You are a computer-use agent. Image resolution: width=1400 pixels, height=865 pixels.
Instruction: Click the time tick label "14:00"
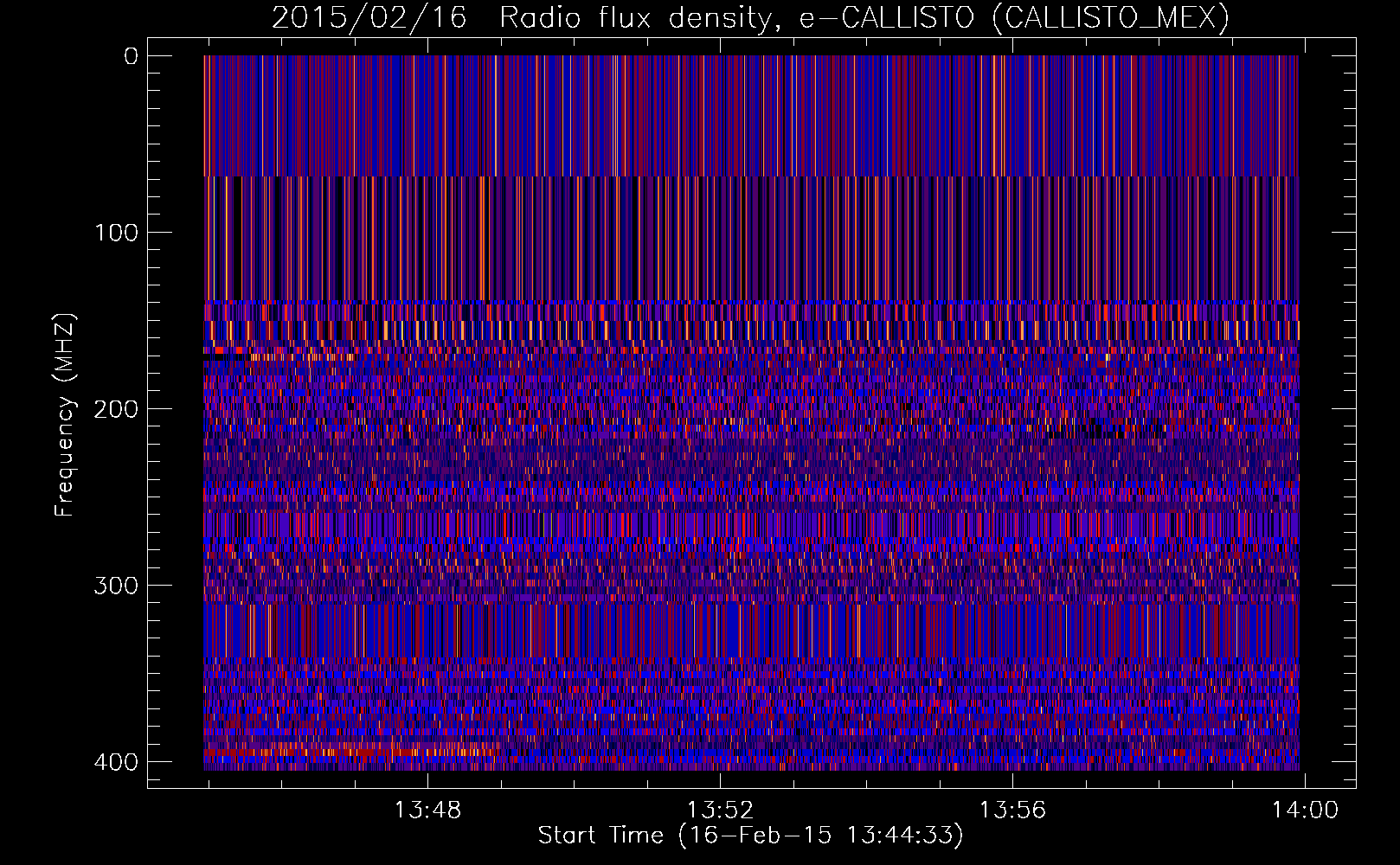1304,811
